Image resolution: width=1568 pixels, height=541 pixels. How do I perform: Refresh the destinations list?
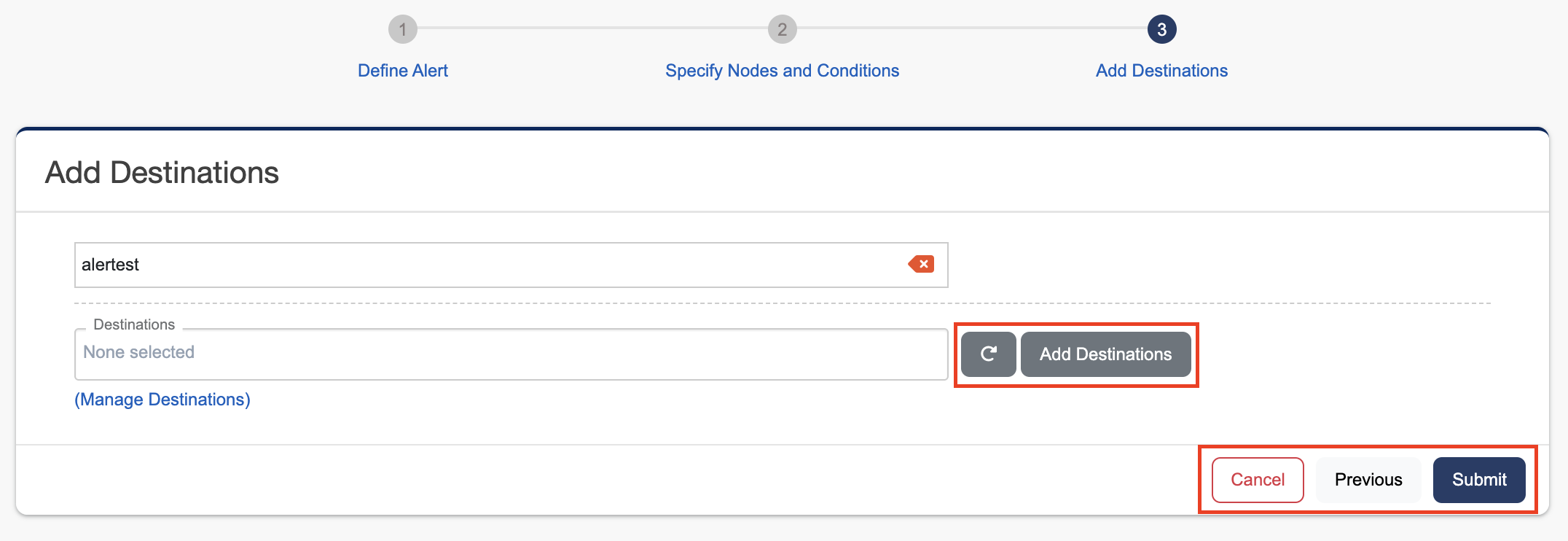(988, 354)
